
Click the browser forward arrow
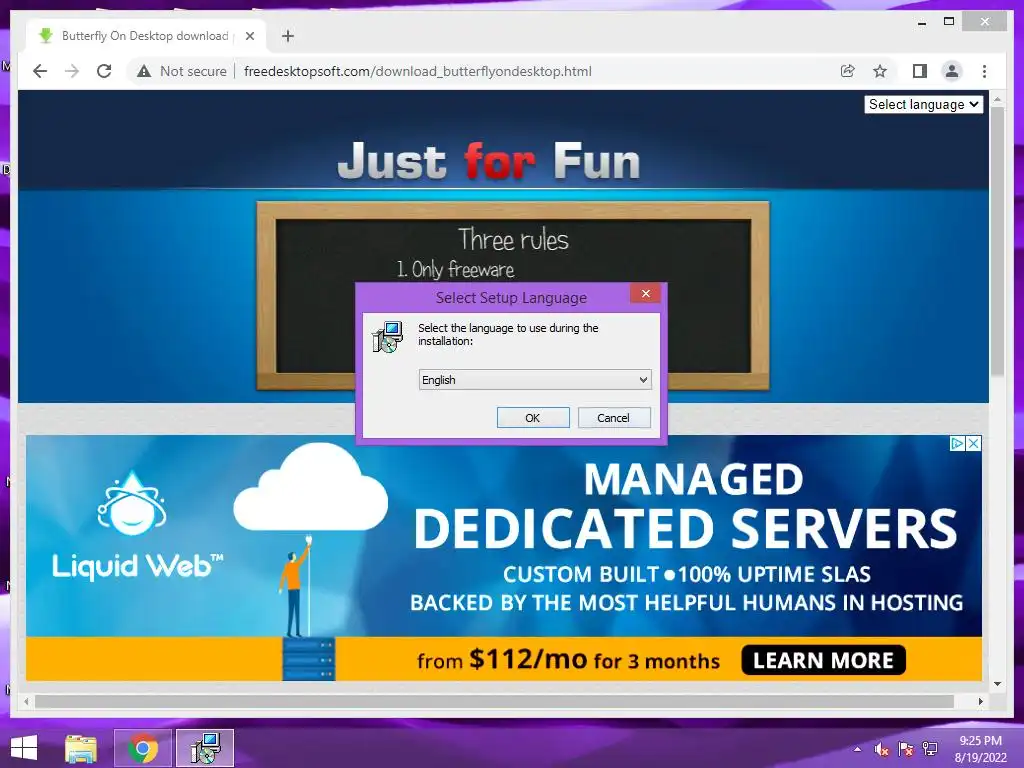click(72, 71)
